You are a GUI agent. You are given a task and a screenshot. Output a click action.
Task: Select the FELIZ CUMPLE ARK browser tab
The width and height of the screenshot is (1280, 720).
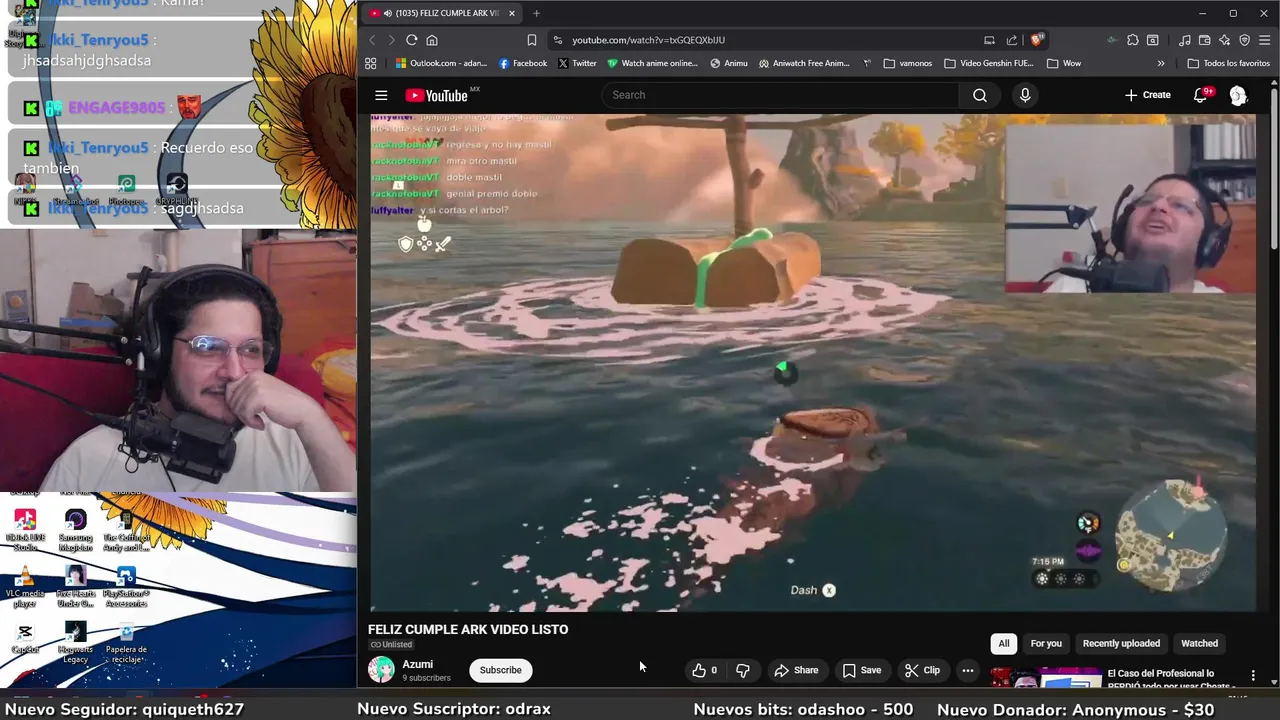pos(443,13)
